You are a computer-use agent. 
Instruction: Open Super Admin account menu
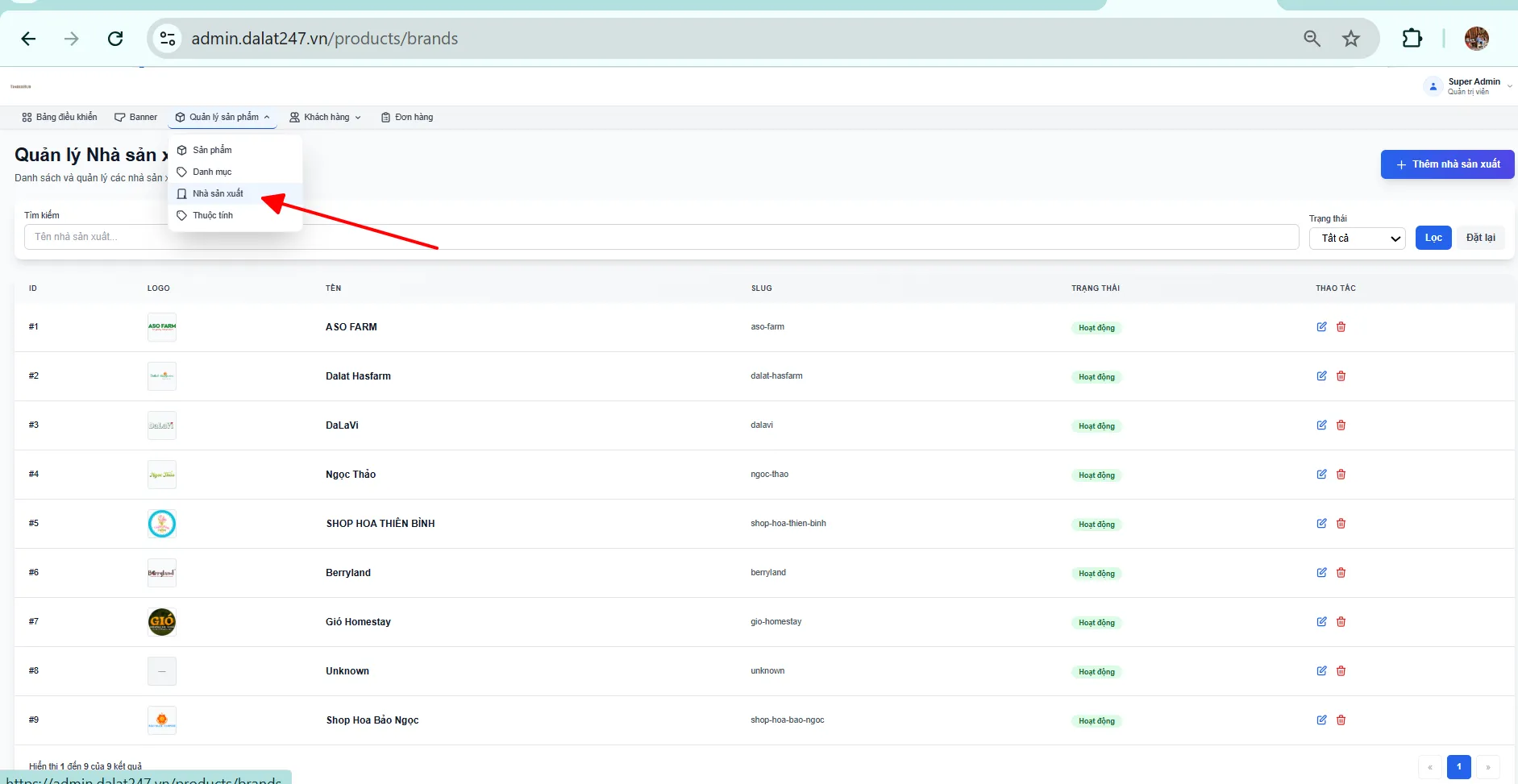(x=1468, y=85)
